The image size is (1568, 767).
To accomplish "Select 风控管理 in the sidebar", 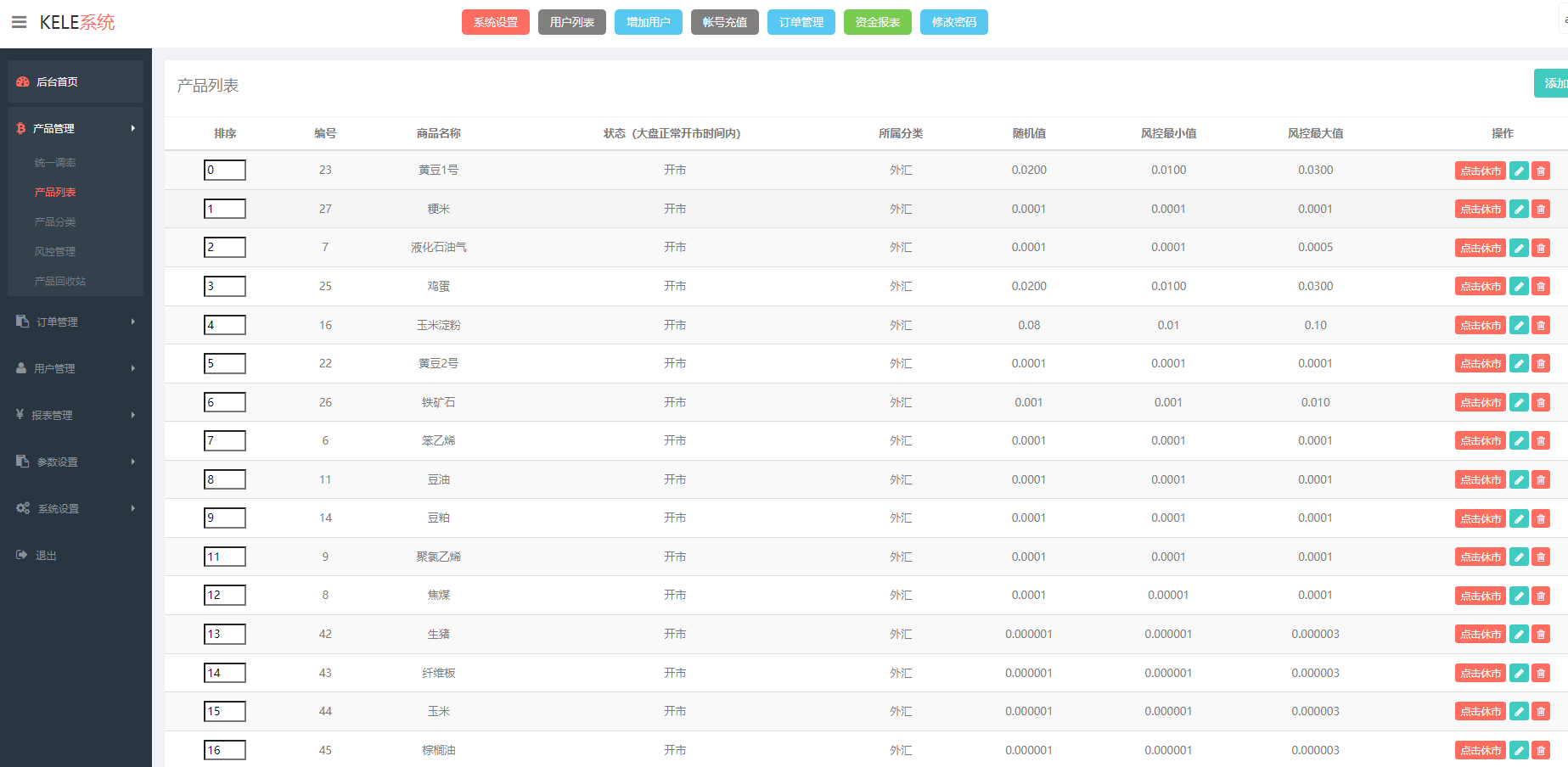I will pyautogui.click(x=55, y=252).
